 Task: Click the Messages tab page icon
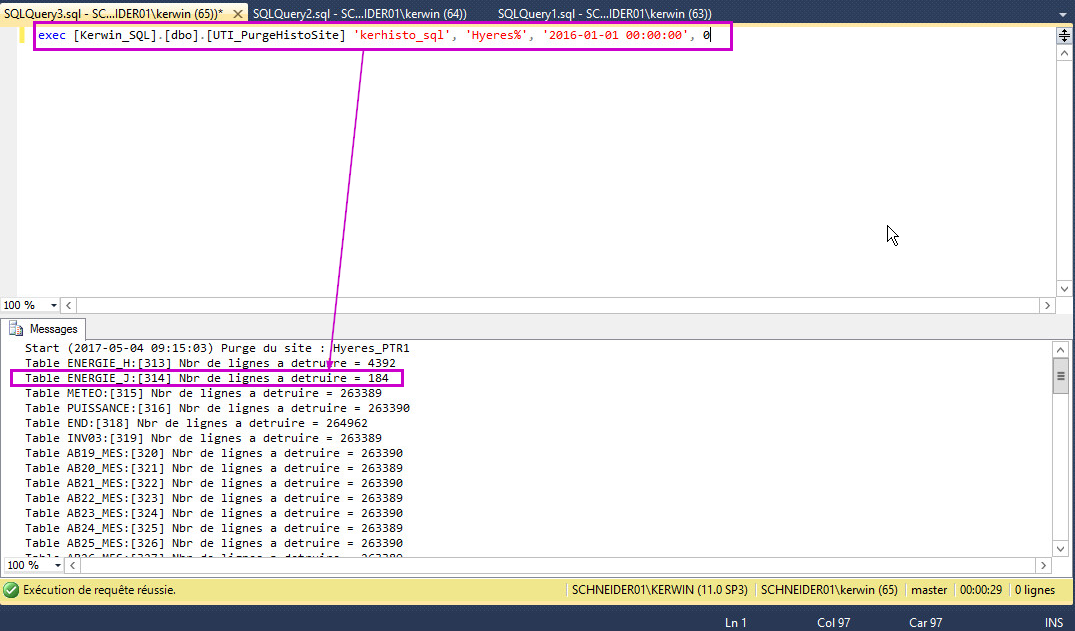pyautogui.click(x=16, y=328)
